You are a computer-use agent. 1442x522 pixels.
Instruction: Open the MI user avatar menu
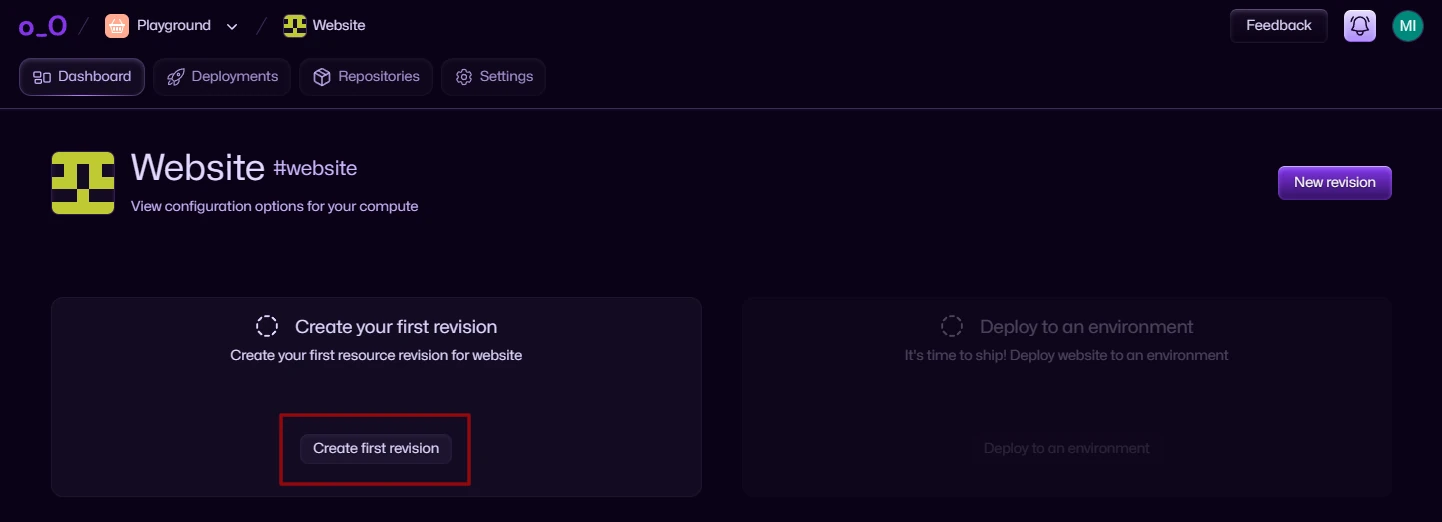[1407, 26]
